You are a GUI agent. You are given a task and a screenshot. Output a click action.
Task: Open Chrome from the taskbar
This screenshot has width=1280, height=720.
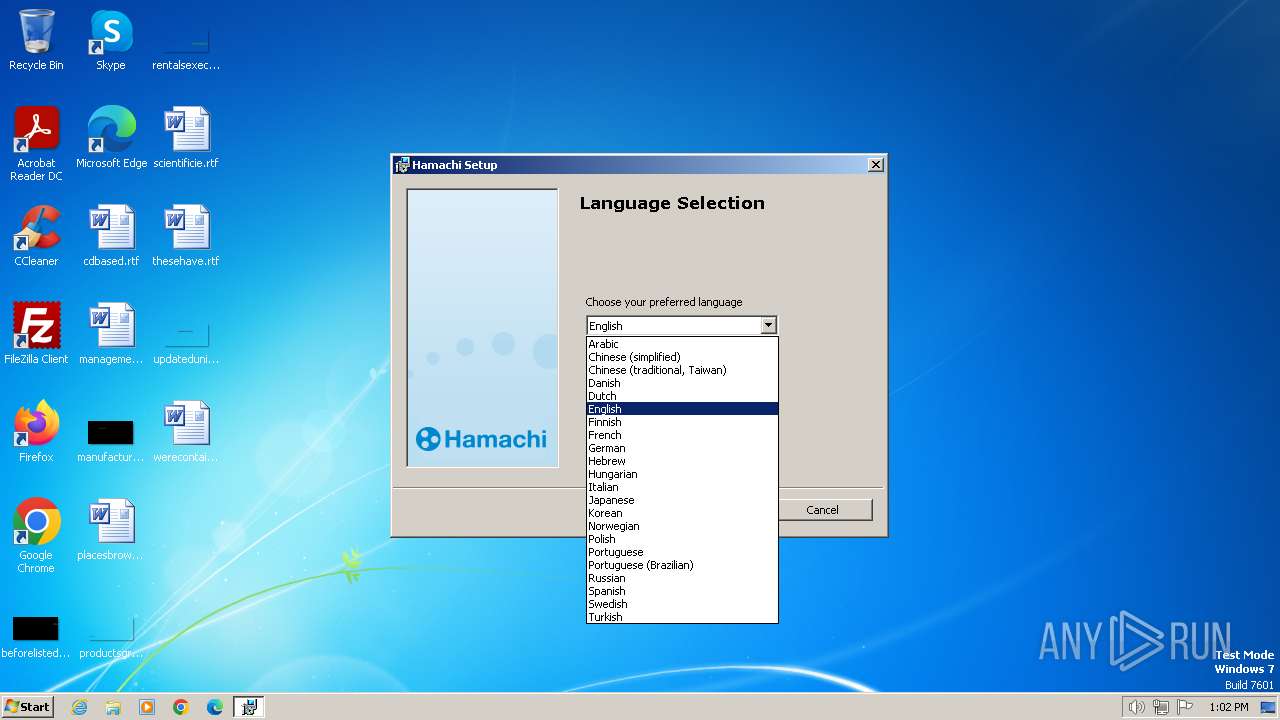click(181, 707)
